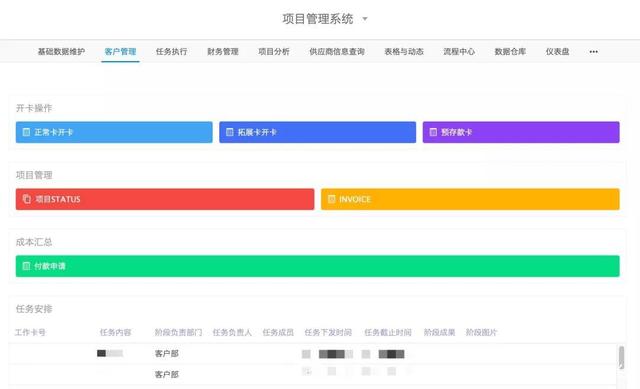Open the green 付款申请 button
Screen dimensions: 640x389
click(x=318, y=266)
